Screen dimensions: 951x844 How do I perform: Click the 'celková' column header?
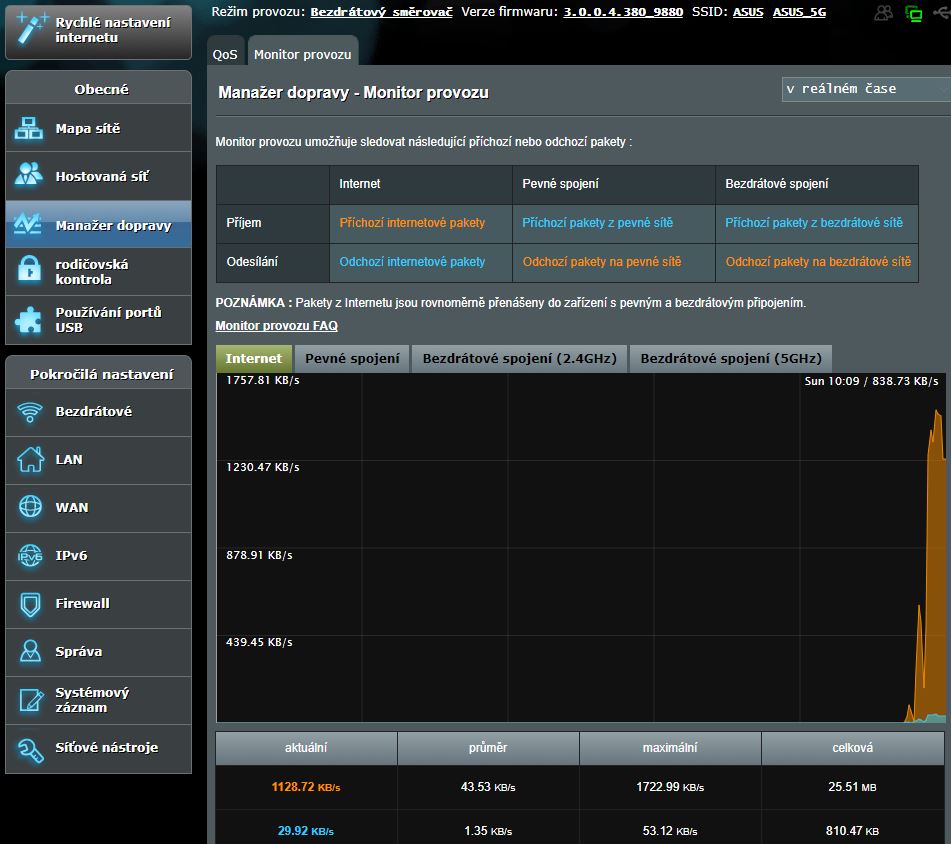[x=852, y=748]
